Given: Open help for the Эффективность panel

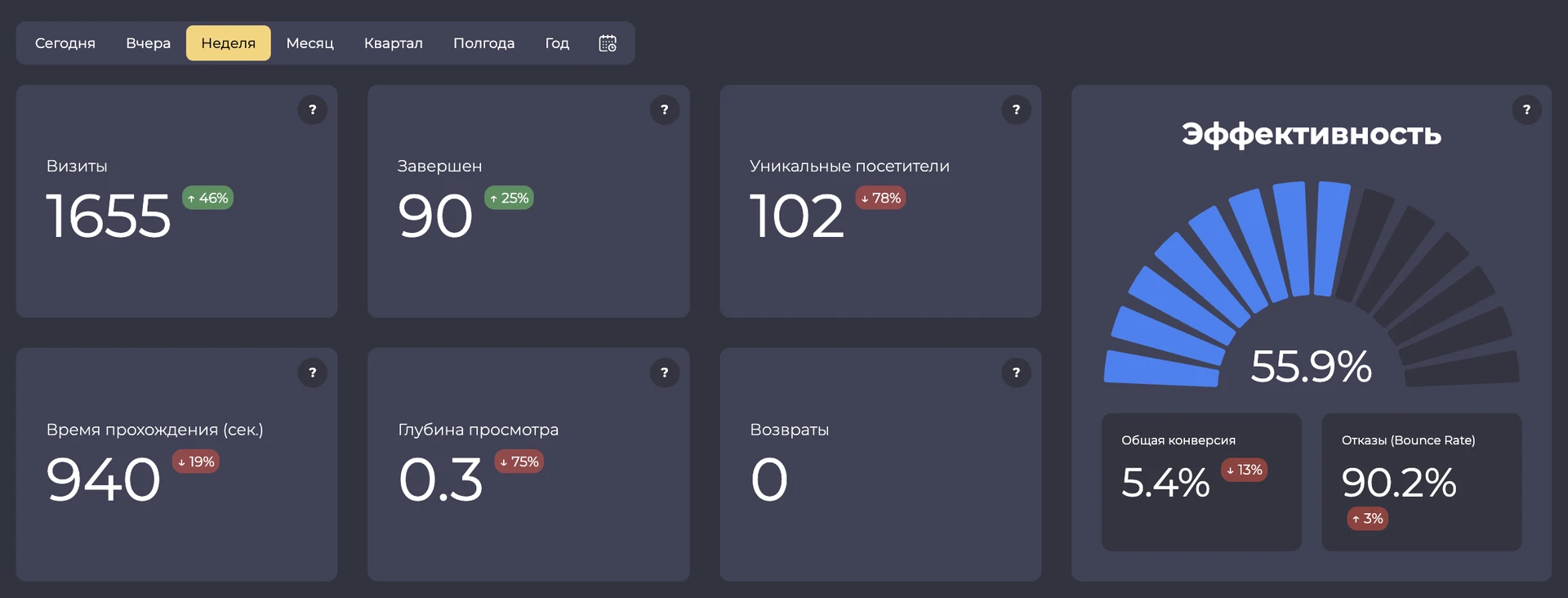Looking at the screenshot, I should tap(1526, 109).
